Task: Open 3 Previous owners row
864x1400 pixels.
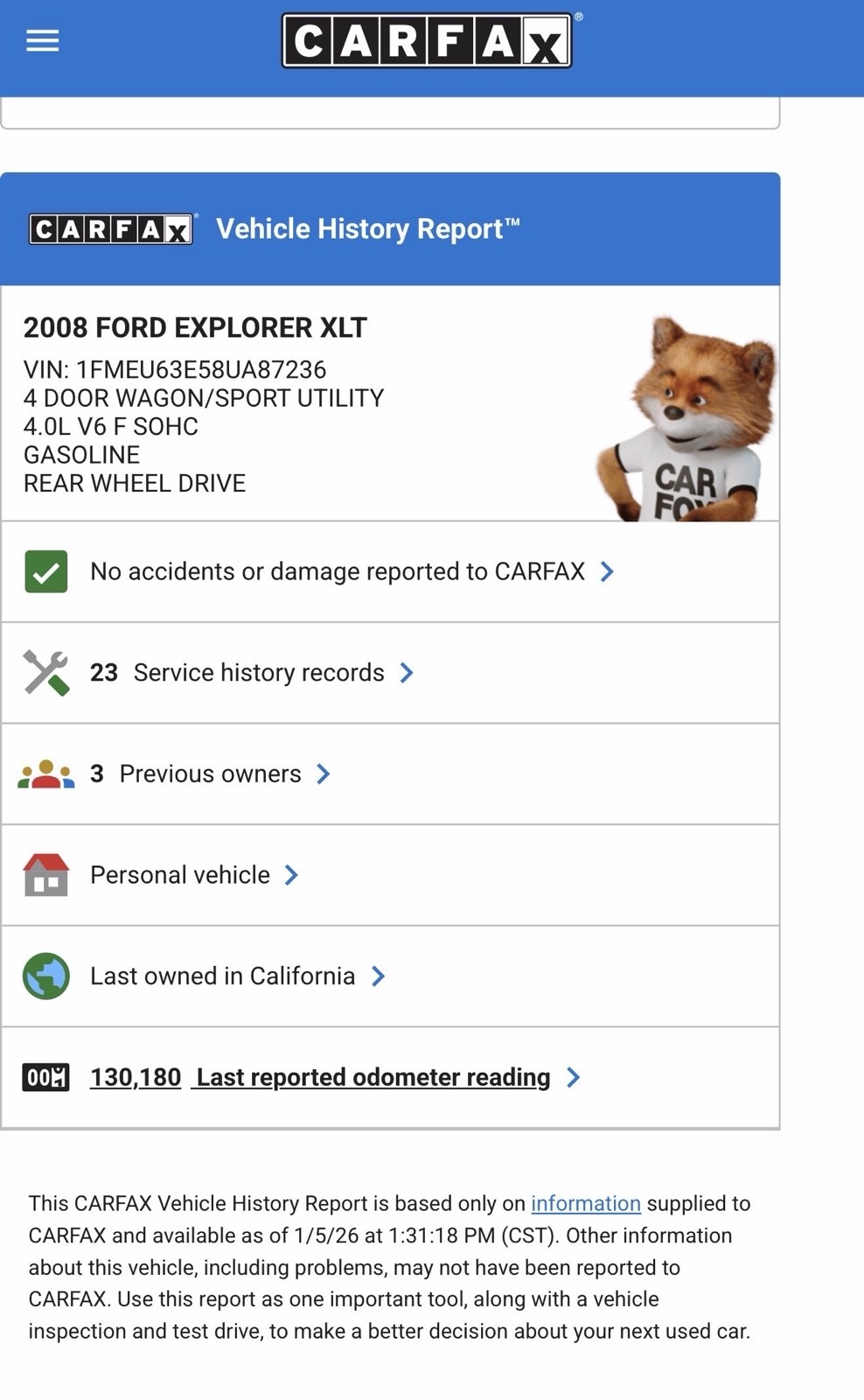Action: coord(210,774)
